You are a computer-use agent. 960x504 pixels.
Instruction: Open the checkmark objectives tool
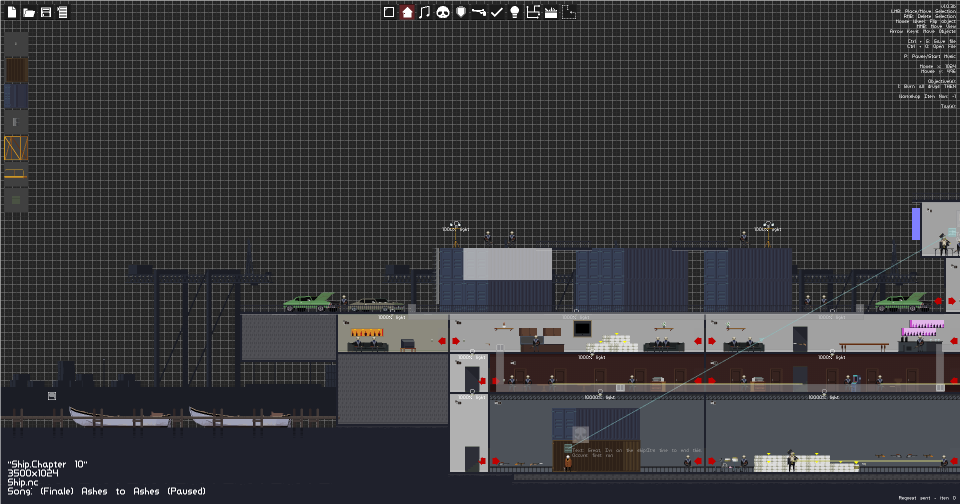497,12
